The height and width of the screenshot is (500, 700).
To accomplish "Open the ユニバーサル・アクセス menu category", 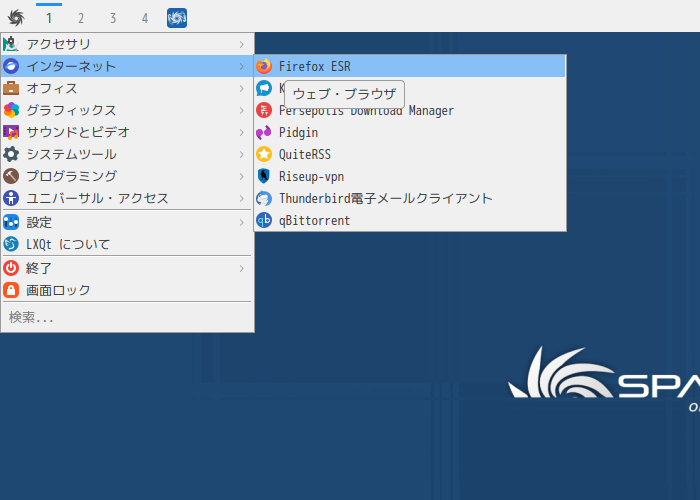I will click(x=127, y=198).
